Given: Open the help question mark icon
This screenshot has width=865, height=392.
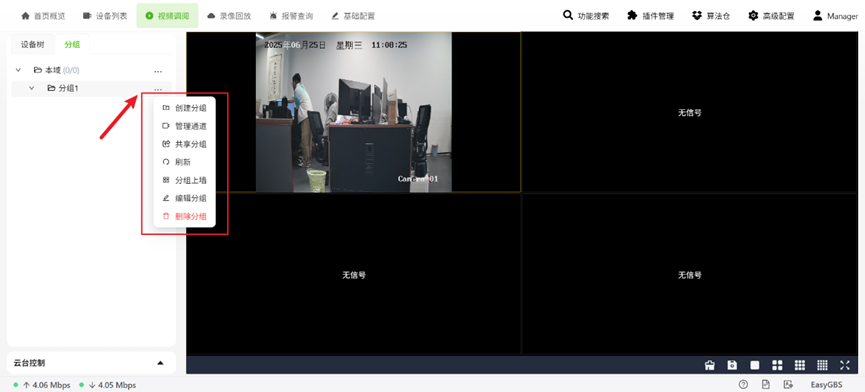Looking at the screenshot, I should [743, 385].
